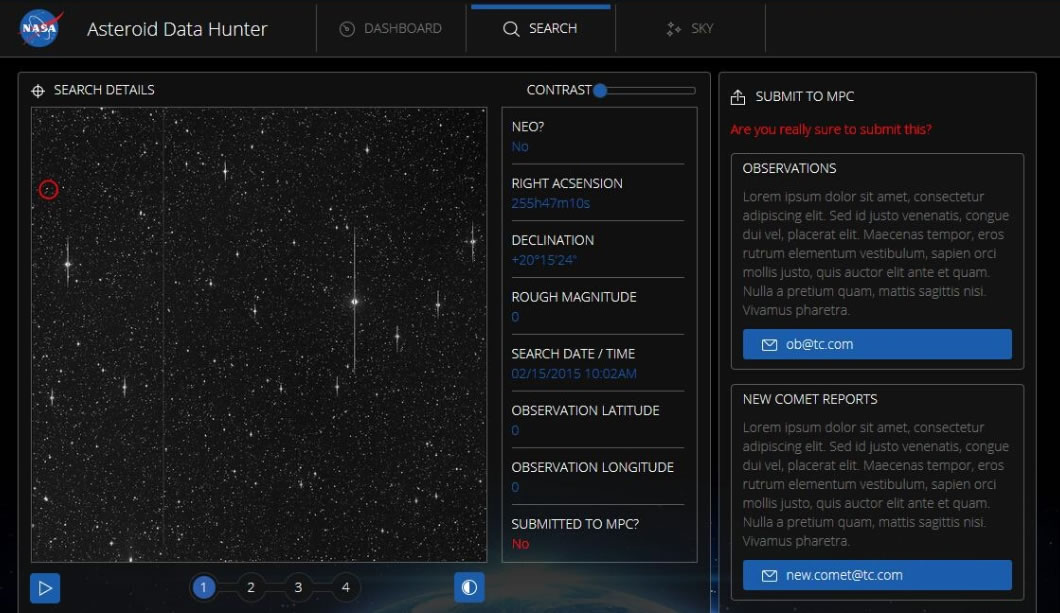Adjust the Contrast slider handle
Image resolution: width=1060 pixels, height=613 pixels.
click(x=599, y=90)
